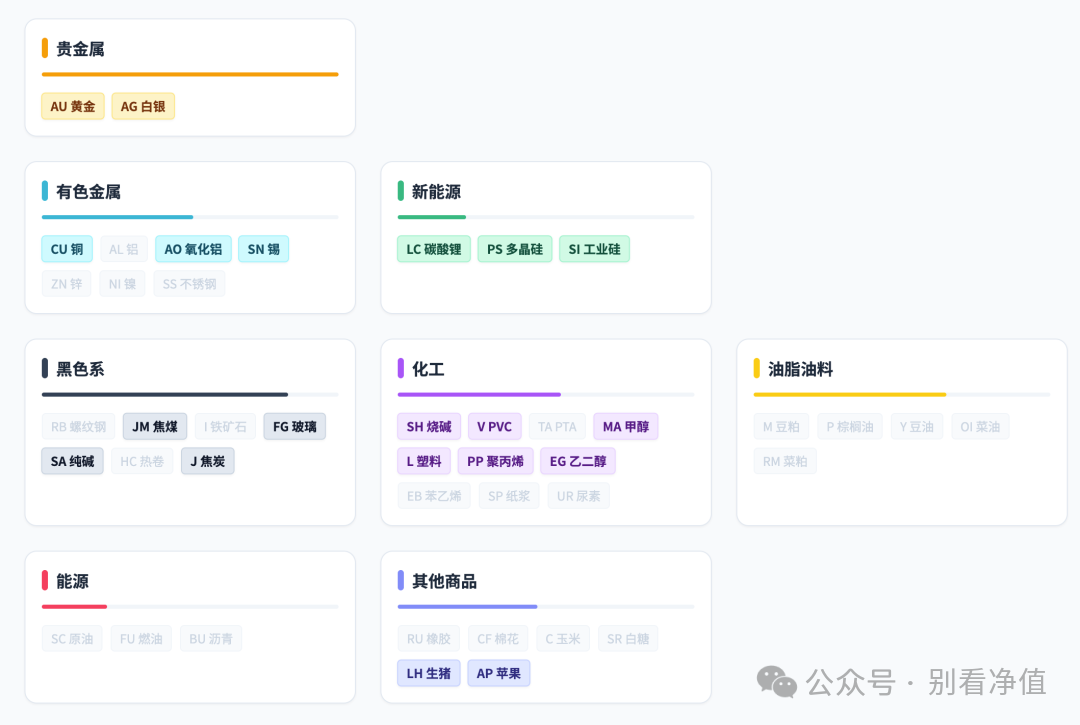Enable the AL 铝 tag

tap(124, 248)
